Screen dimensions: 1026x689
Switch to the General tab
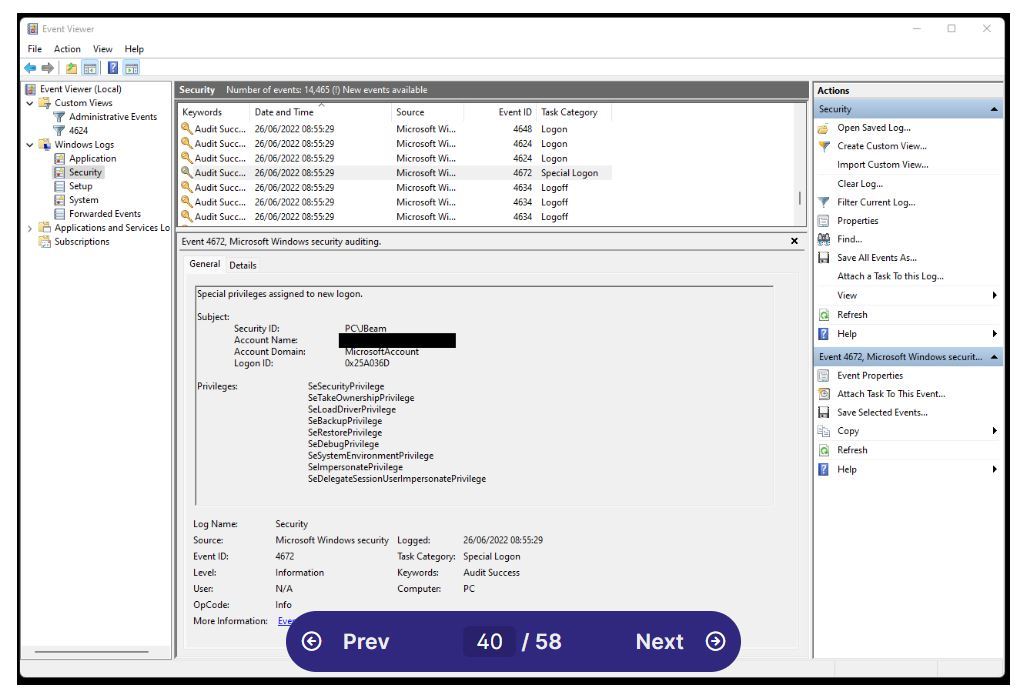tap(205, 264)
